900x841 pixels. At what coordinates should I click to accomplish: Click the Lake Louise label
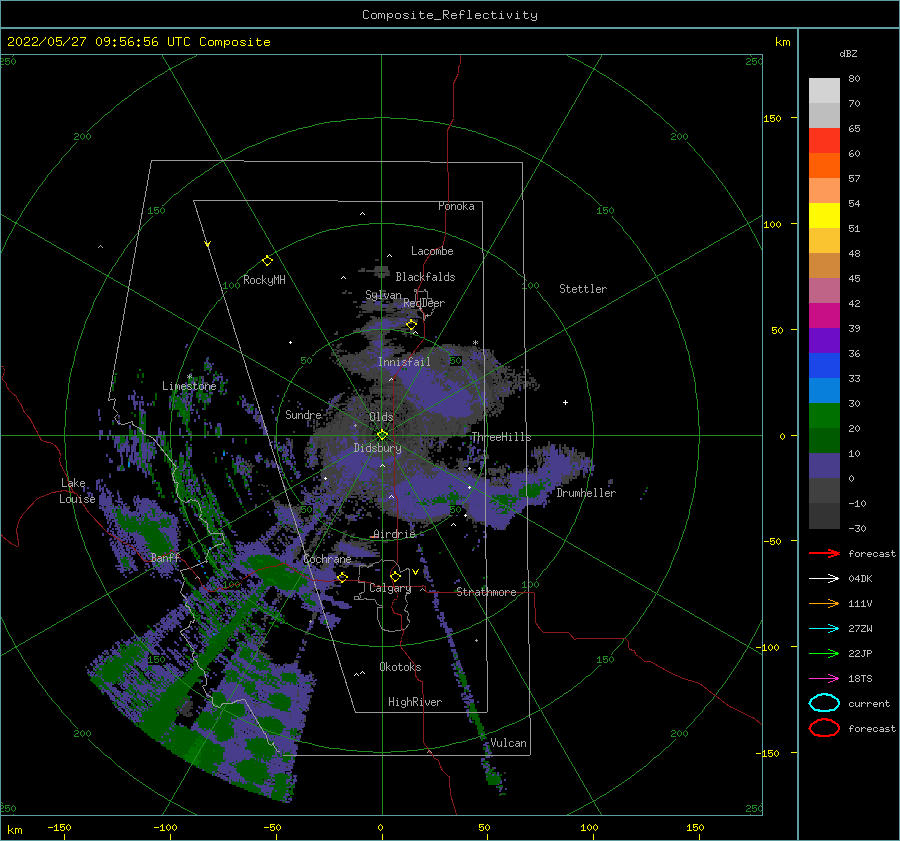tap(76, 491)
